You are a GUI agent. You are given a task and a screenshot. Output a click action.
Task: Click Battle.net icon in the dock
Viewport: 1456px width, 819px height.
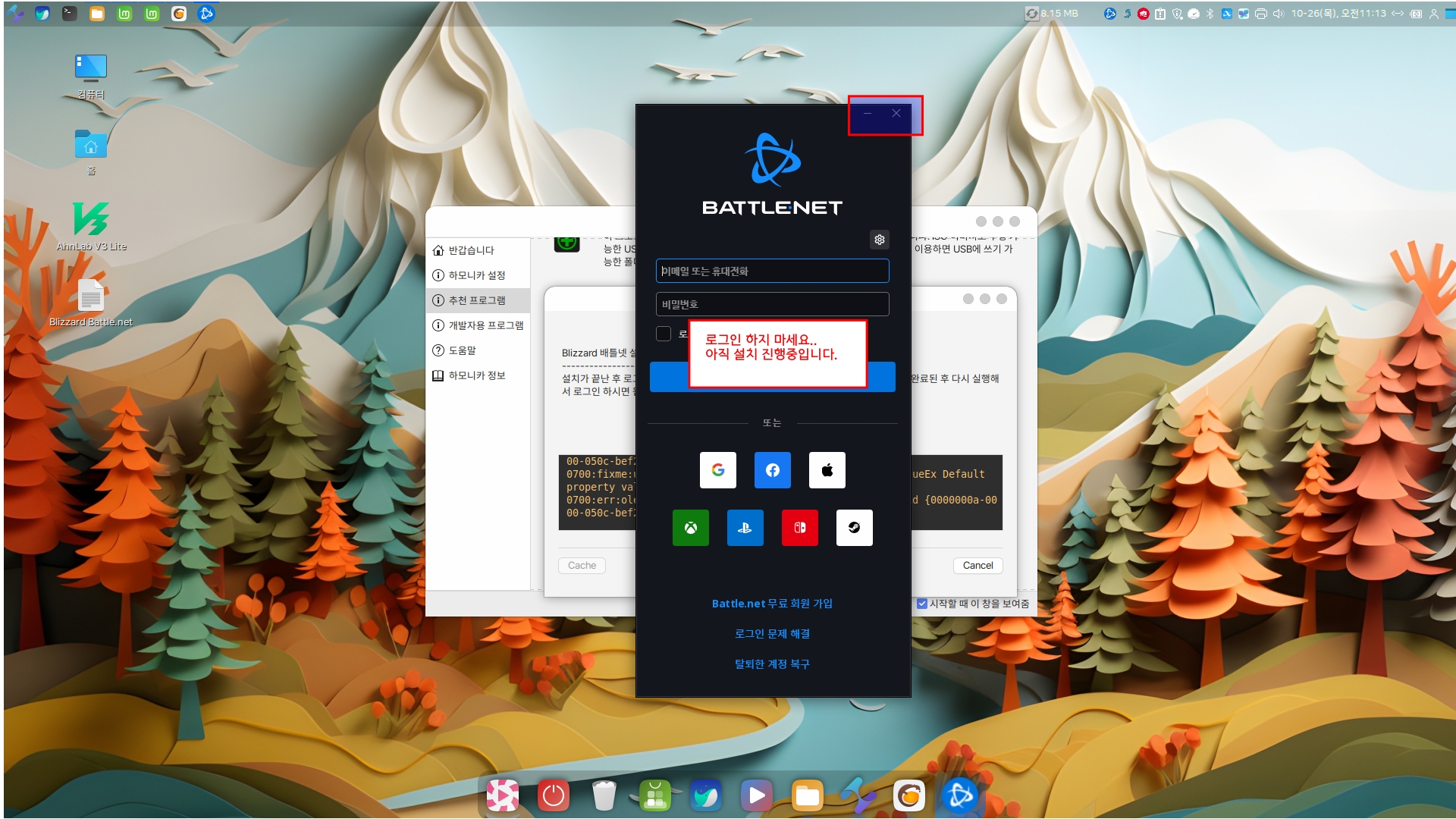point(959,796)
